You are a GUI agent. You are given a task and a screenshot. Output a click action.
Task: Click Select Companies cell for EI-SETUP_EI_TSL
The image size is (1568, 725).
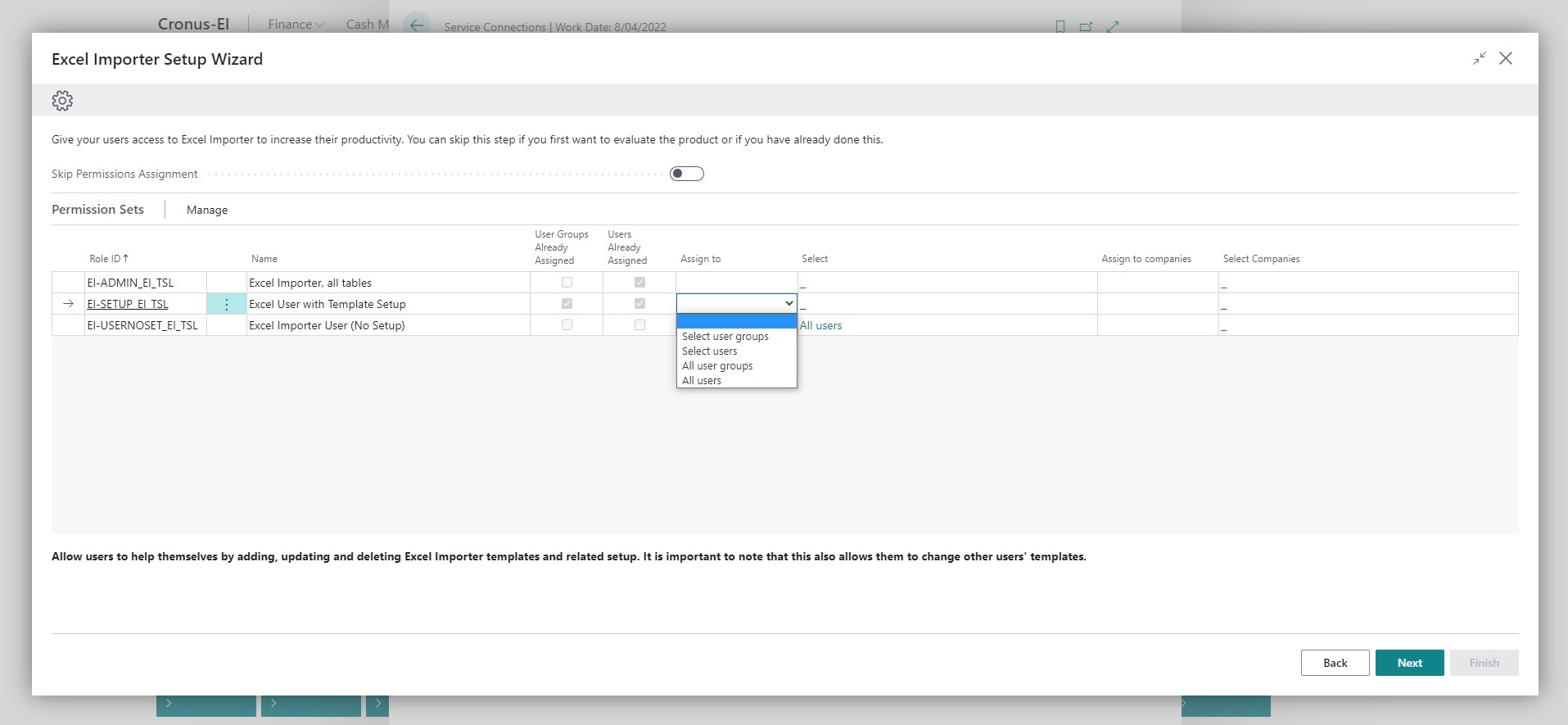click(1368, 304)
